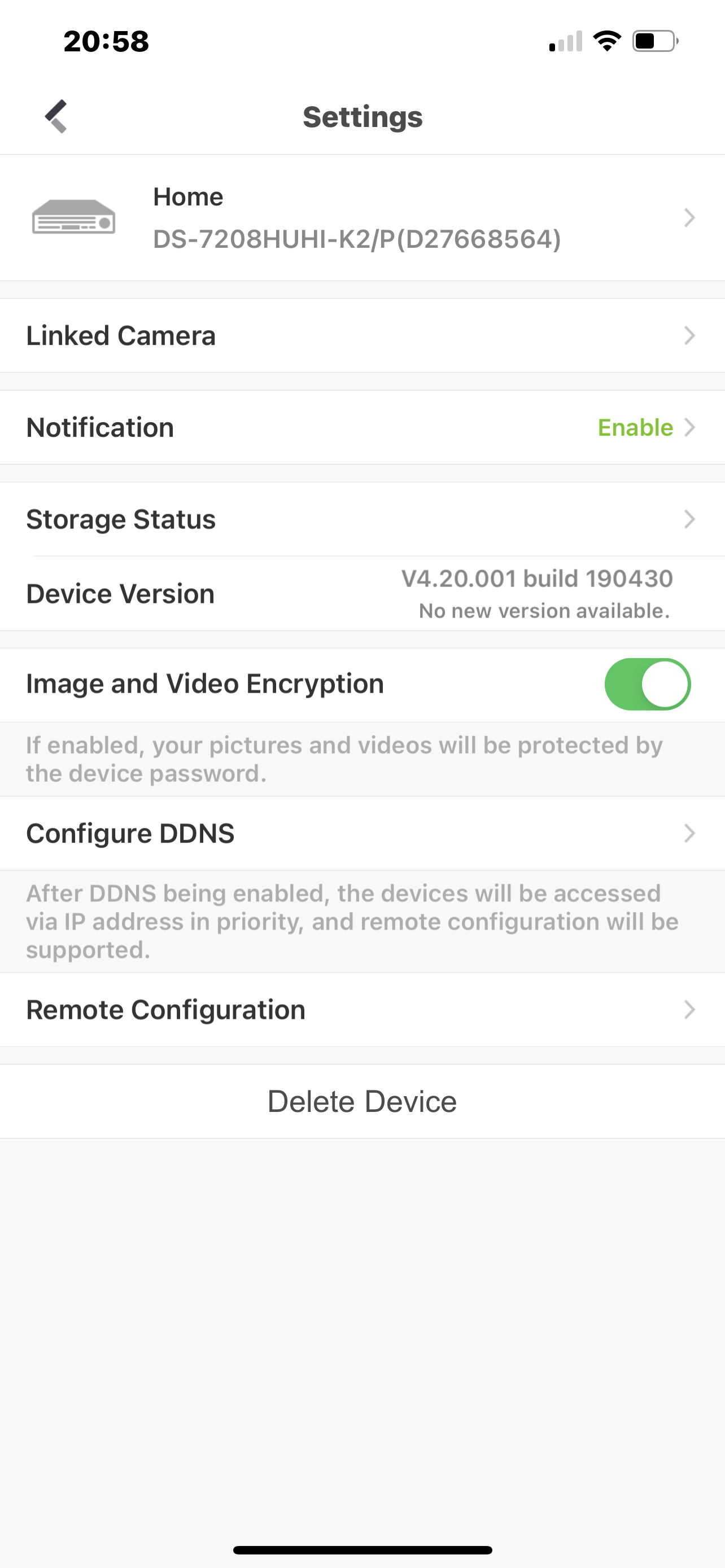
Task: Tap the DS-7208HUHI-K2/P device model text
Action: [x=357, y=239]
